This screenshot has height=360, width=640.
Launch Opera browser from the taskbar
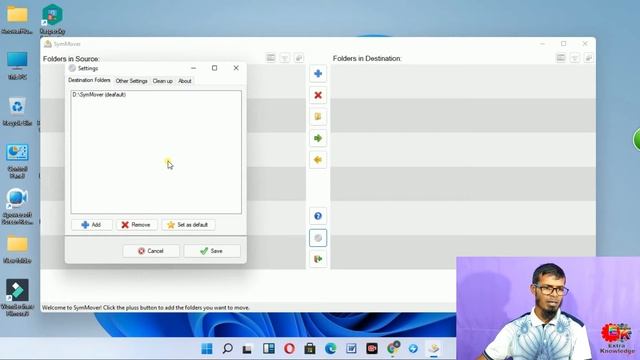[x=289, y=349]
